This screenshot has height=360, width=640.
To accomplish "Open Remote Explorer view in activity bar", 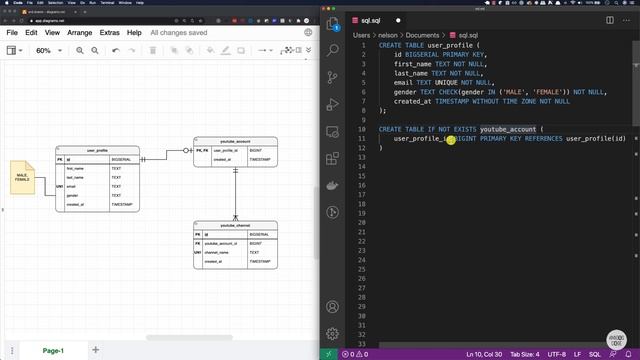I will coord(333,131).
